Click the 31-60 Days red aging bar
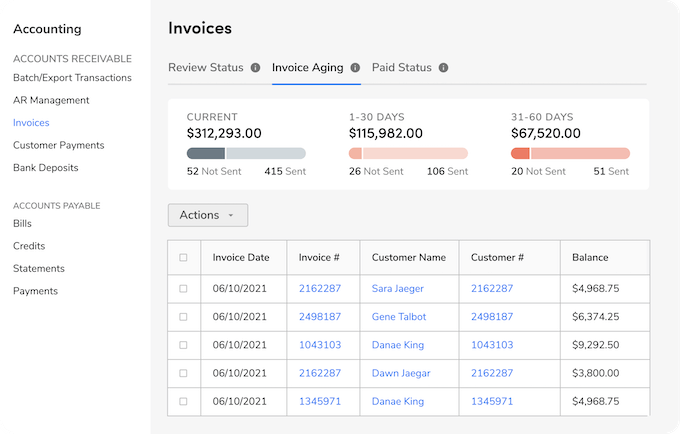Viewport: 680px width, 434px height. [570, 153]
